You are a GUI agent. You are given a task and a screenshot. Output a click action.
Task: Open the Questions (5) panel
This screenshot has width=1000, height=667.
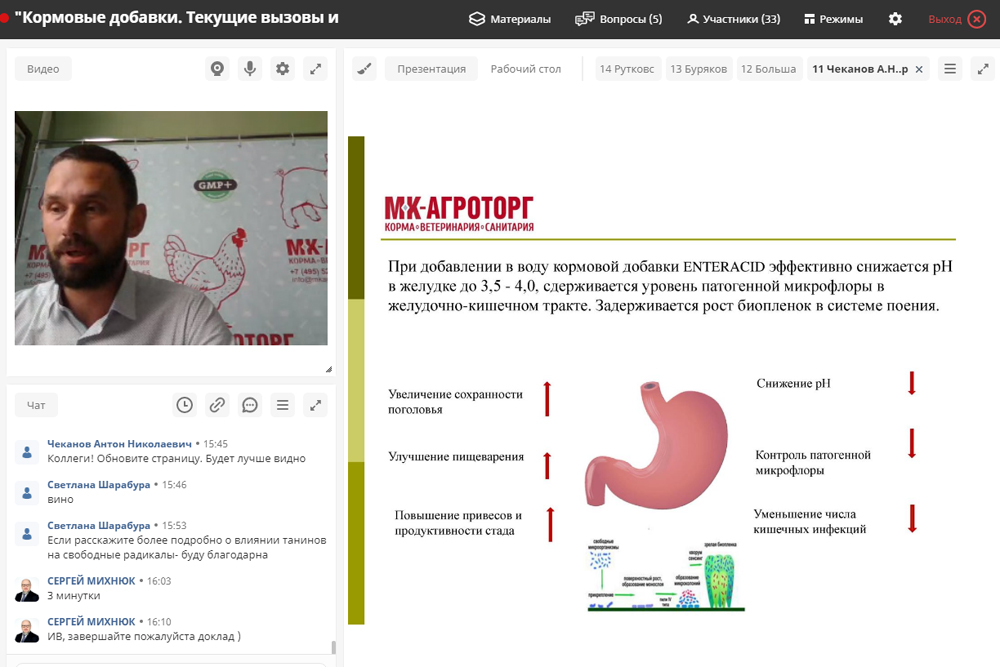click(619, 19)
